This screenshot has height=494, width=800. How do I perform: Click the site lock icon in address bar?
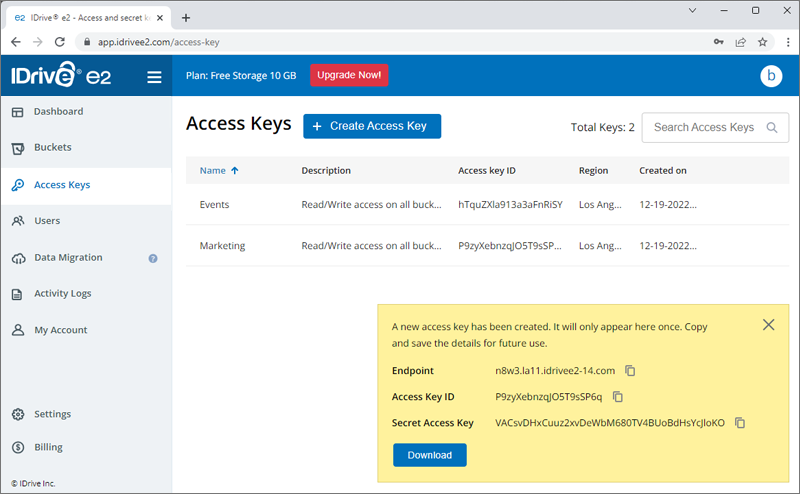pos(87,42)
